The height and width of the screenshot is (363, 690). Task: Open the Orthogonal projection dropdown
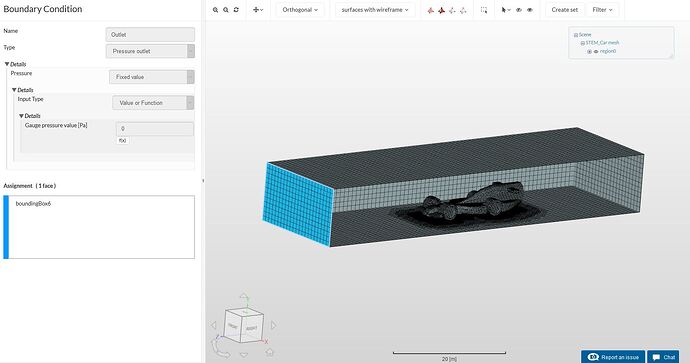point(300,10)
